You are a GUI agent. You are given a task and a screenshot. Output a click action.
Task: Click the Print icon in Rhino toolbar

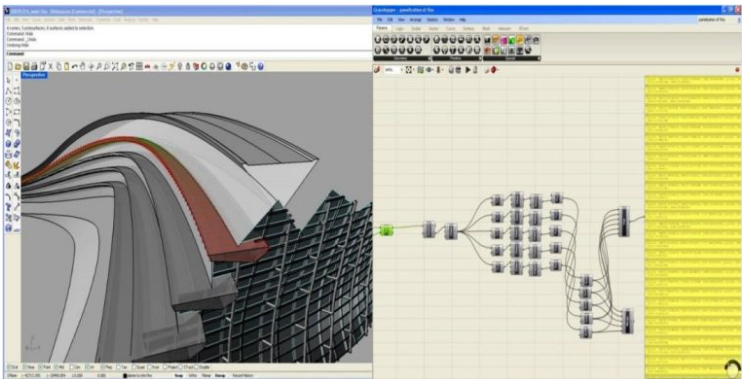[x=34, y=66]
